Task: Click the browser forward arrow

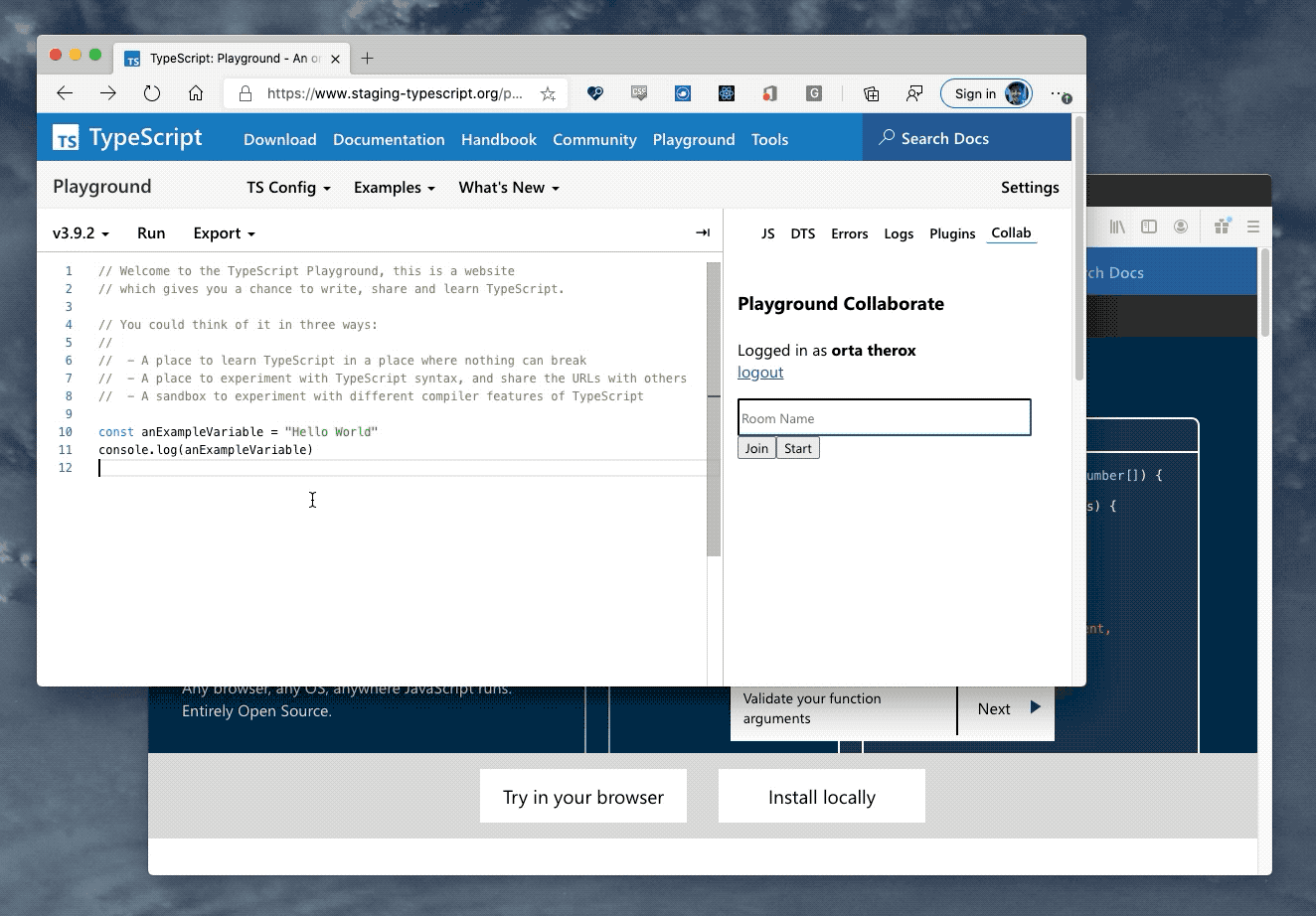Action: tap(108, 93)
